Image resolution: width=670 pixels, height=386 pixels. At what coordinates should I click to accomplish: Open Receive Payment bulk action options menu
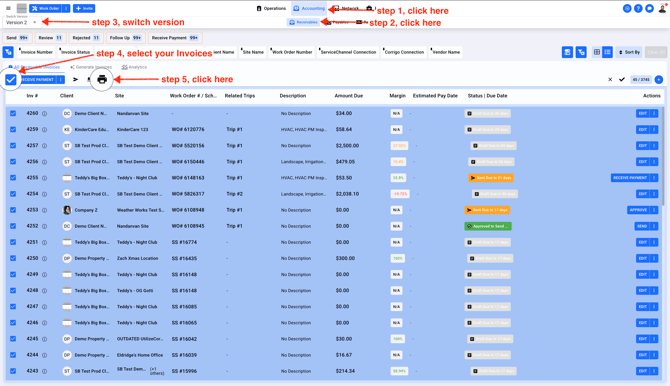tap(61, 80)
